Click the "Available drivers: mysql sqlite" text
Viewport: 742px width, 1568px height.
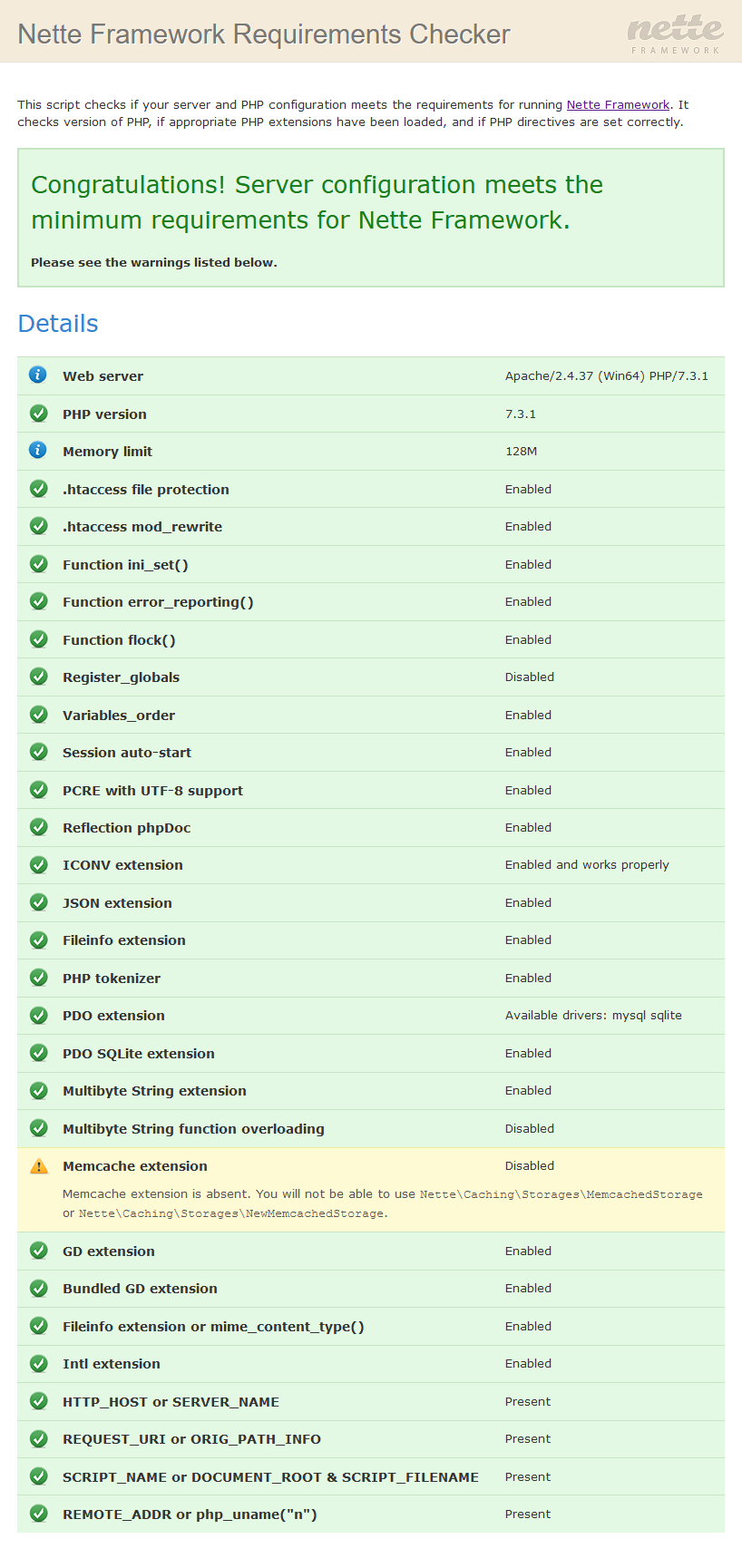point(593,1016)
